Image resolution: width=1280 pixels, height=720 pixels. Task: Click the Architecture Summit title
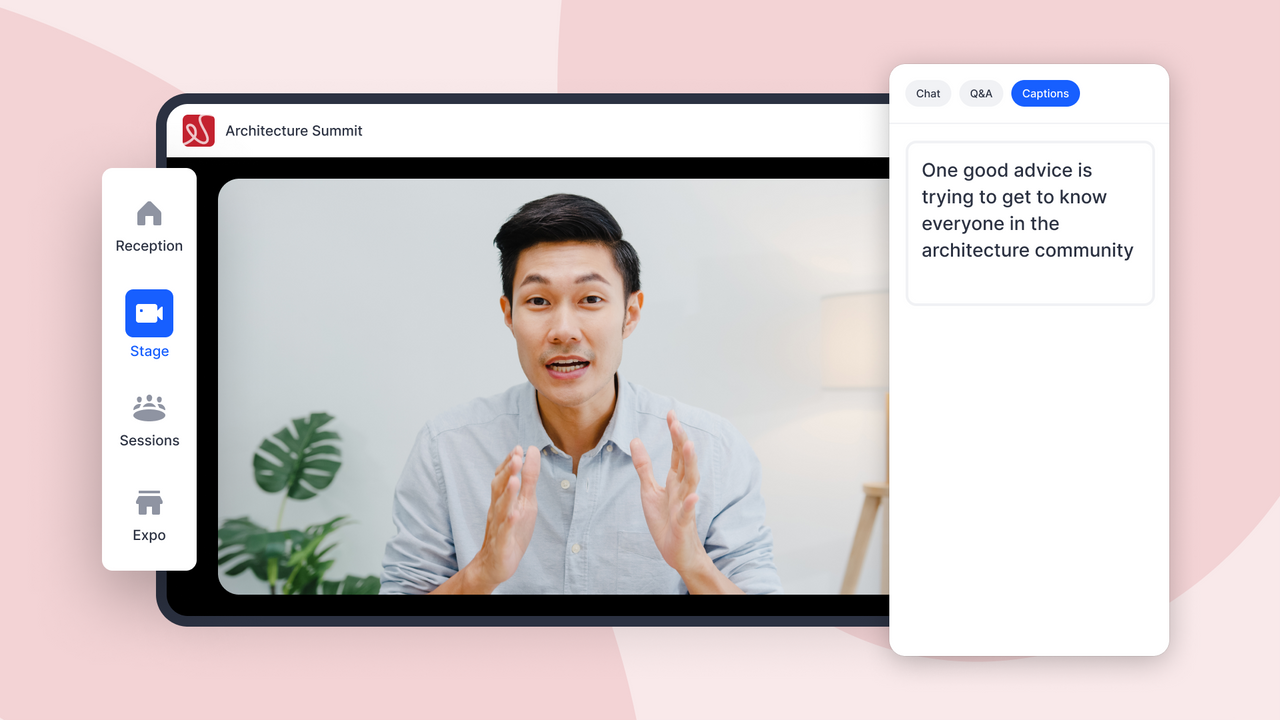[294, 131]
